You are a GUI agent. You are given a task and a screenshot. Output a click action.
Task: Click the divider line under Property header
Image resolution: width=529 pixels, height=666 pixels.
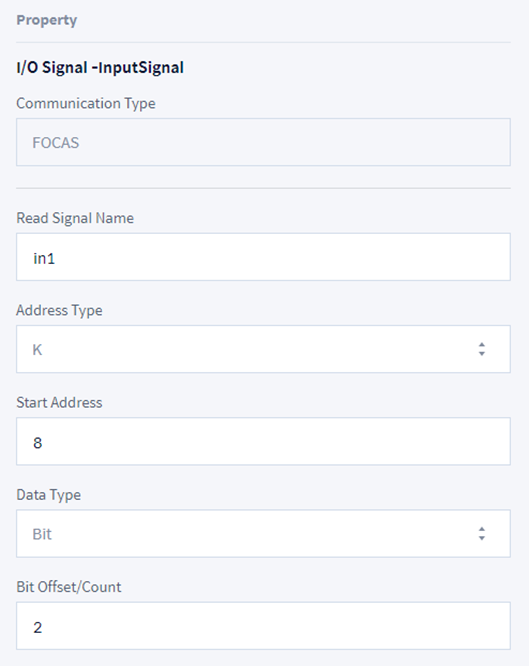click(263, 42)
